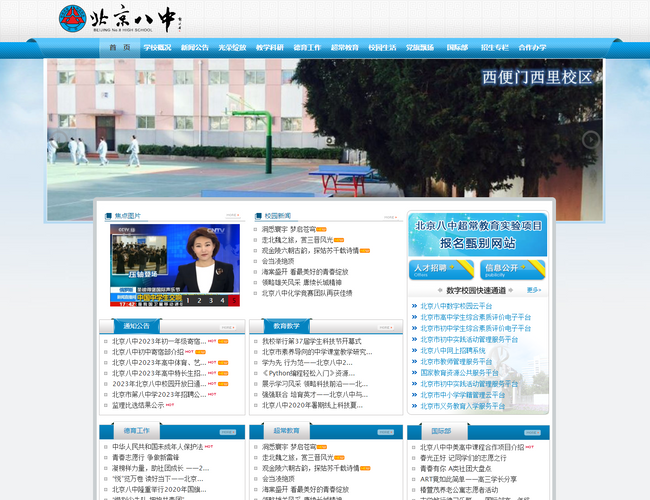Select the 教育教学 panel tab

tap(286, 326)
